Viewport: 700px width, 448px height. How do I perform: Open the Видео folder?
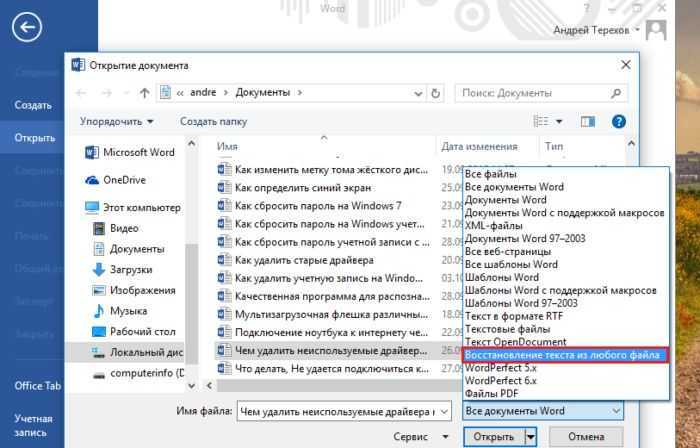click(116, 228)
